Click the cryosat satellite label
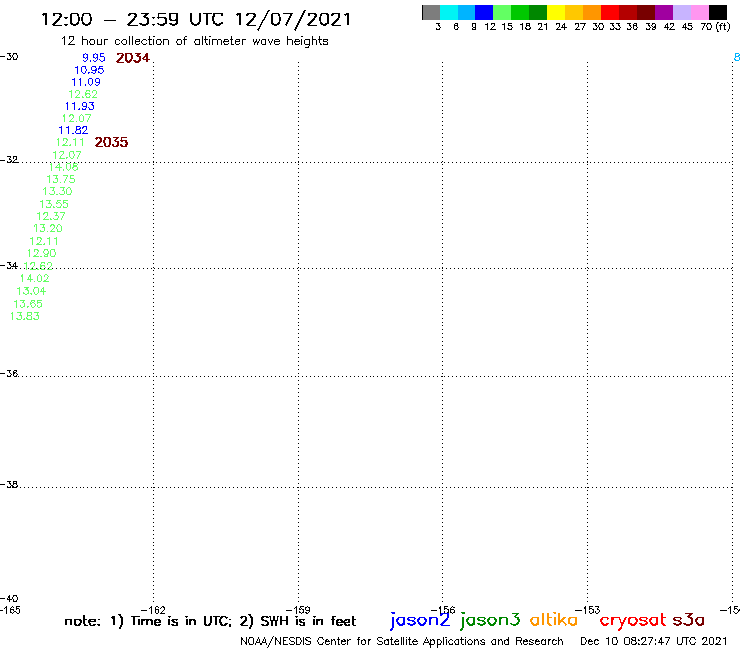 pos(633,620)
